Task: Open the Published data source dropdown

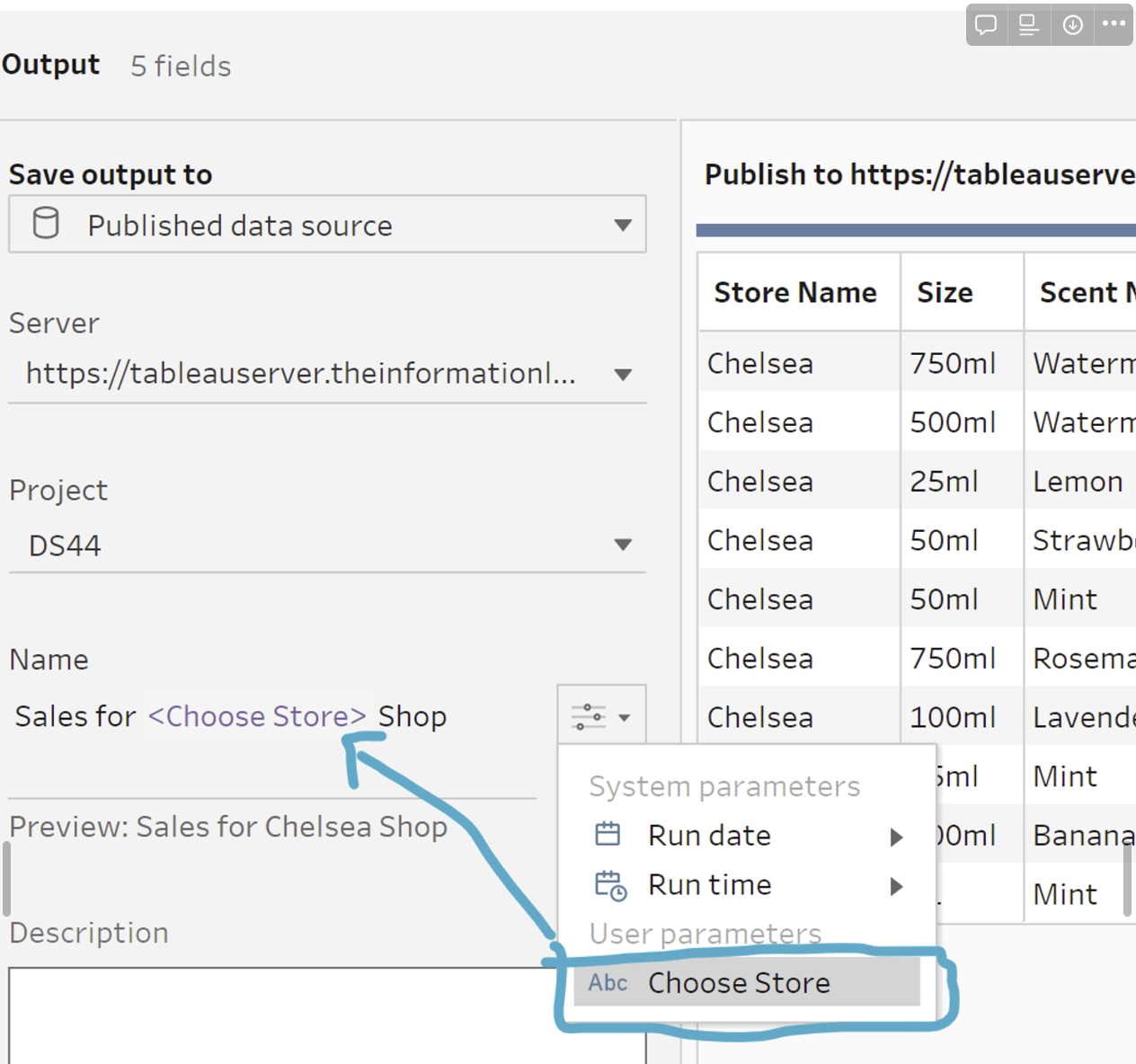Action: point(622,225)
